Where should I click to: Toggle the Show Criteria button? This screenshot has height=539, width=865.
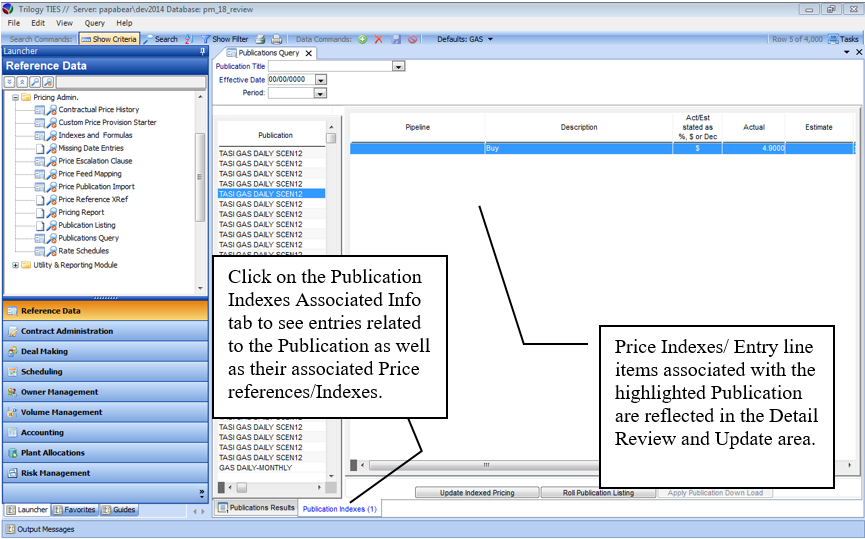point(108,39)
